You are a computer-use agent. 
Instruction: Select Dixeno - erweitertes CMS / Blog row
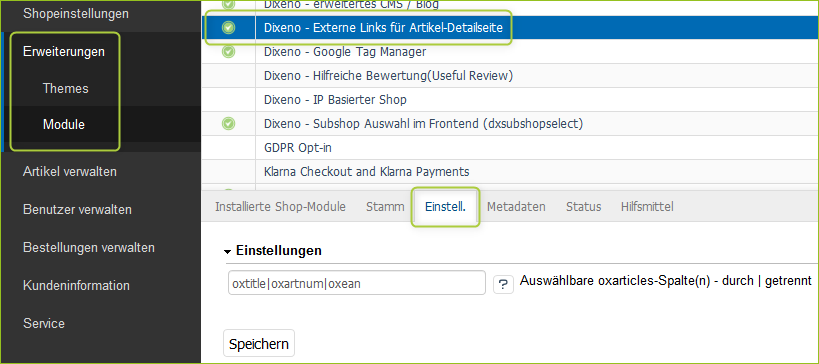pos(510,5)
